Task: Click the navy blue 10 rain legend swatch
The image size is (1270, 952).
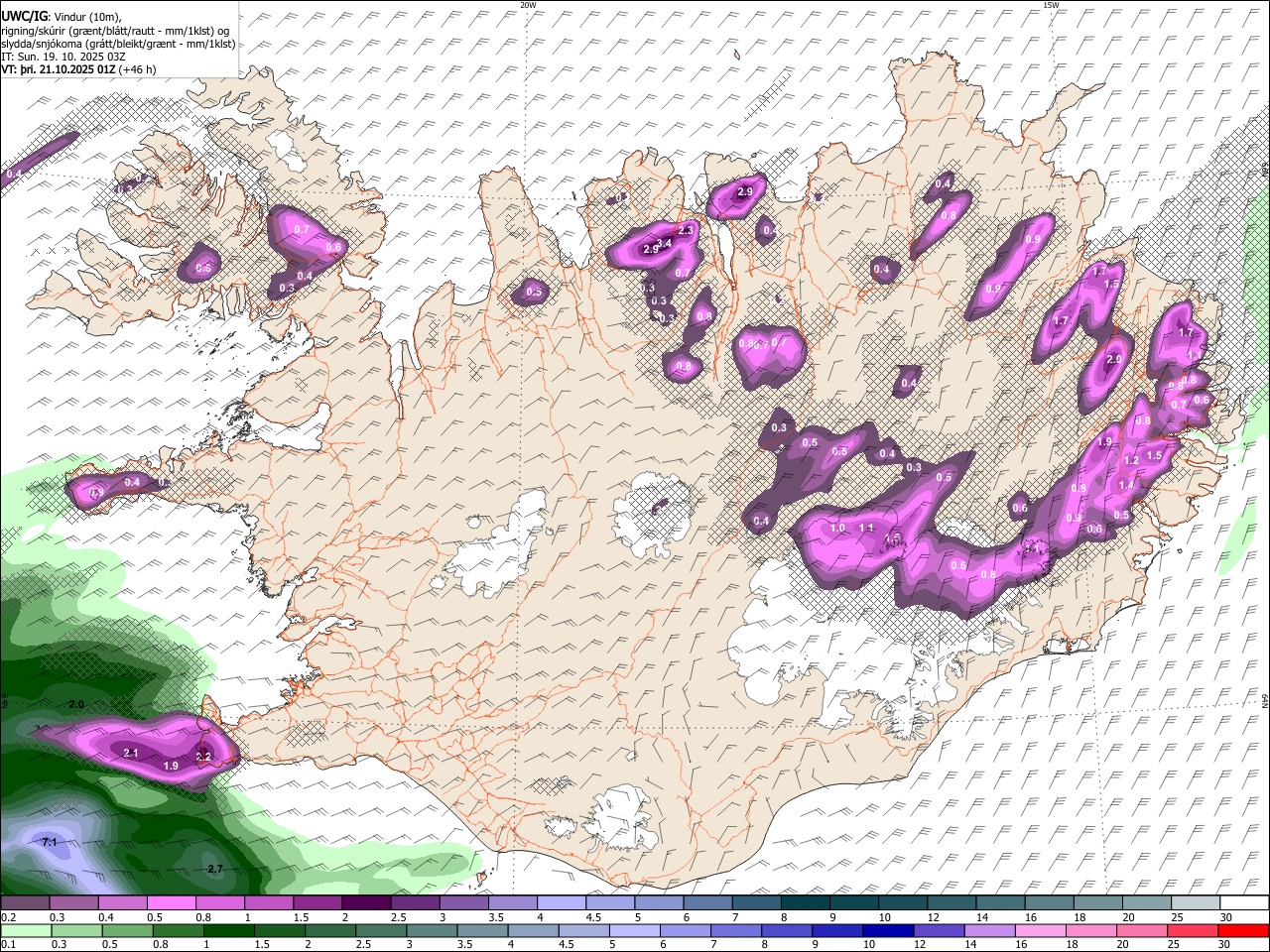Action: (888, 930)
